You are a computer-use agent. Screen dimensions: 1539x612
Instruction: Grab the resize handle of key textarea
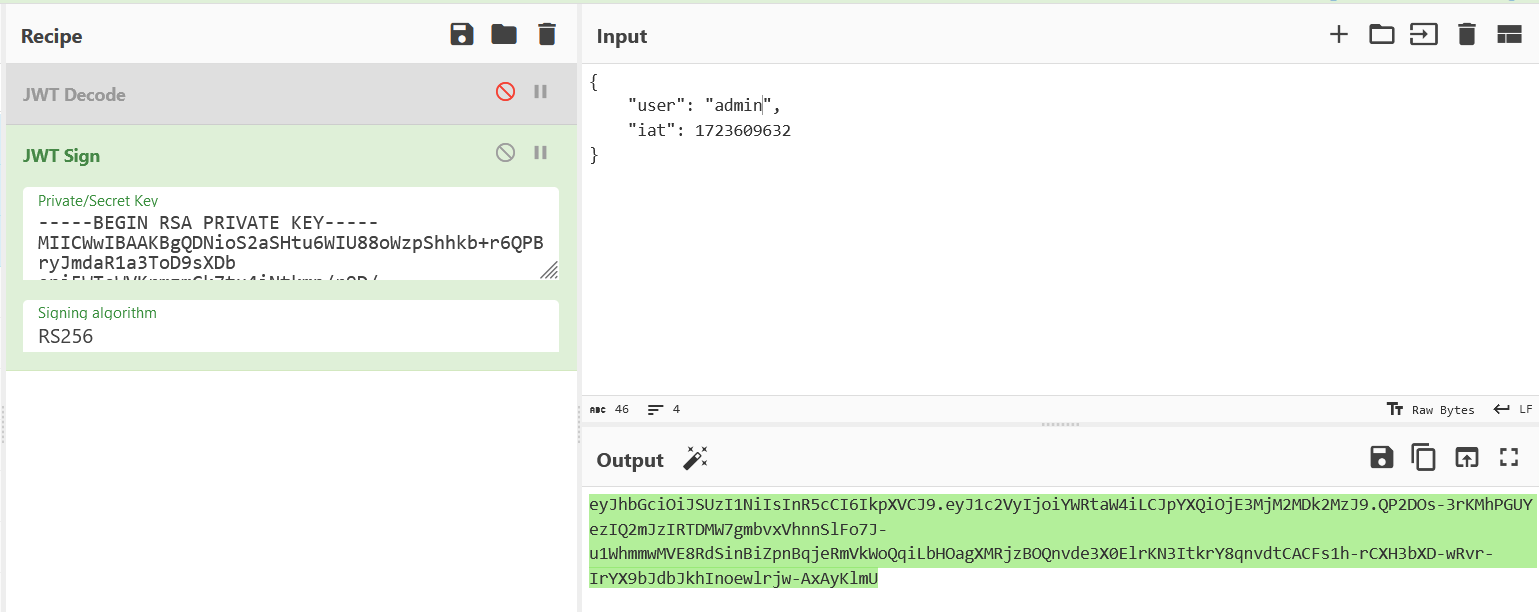[549, 270]
